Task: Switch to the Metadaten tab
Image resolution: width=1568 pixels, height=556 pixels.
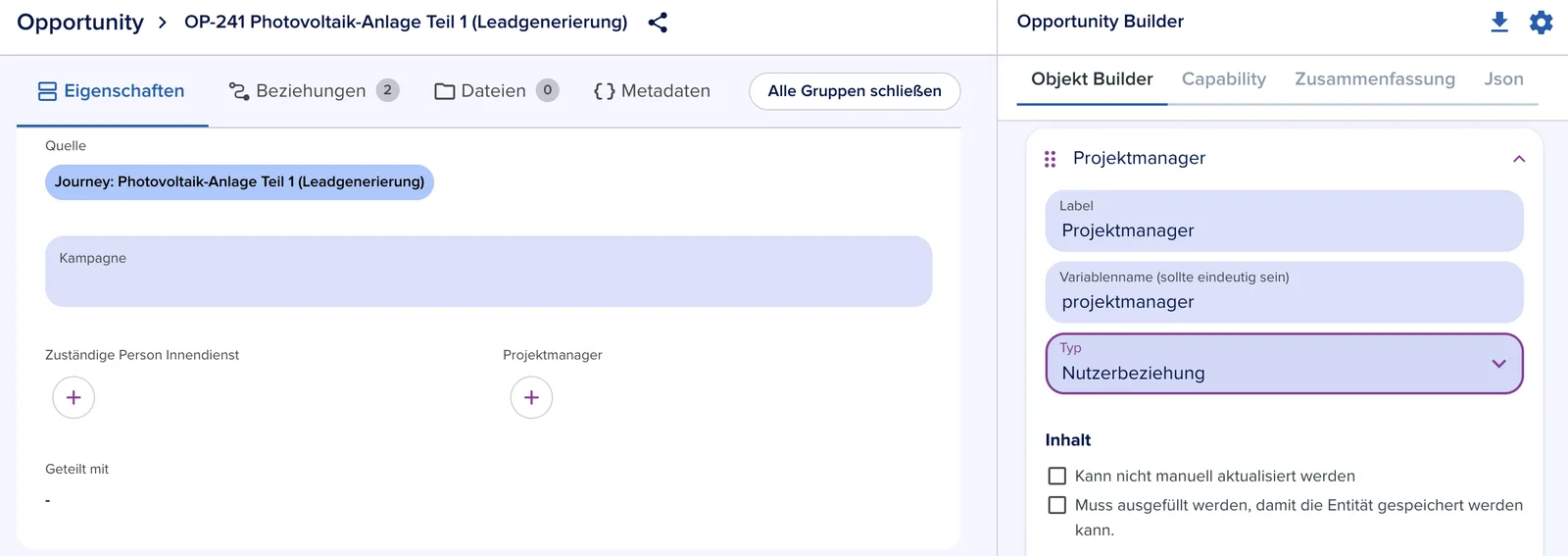Action: point(652,91)
